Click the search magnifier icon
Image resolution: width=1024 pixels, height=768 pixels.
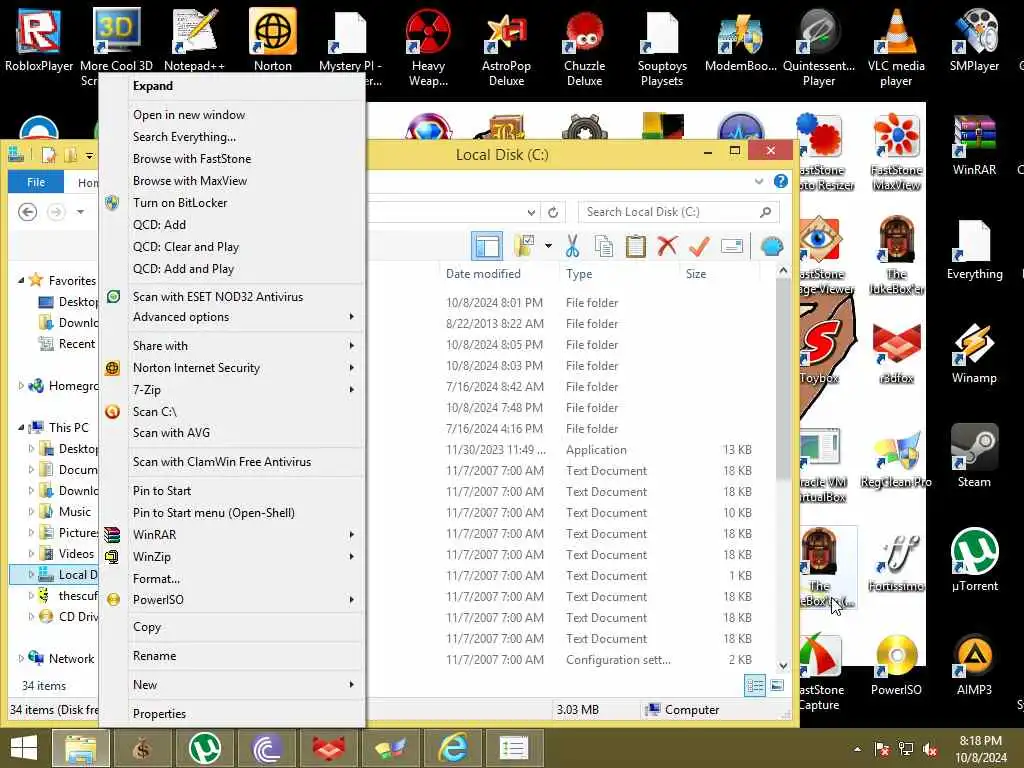(765, 212)
